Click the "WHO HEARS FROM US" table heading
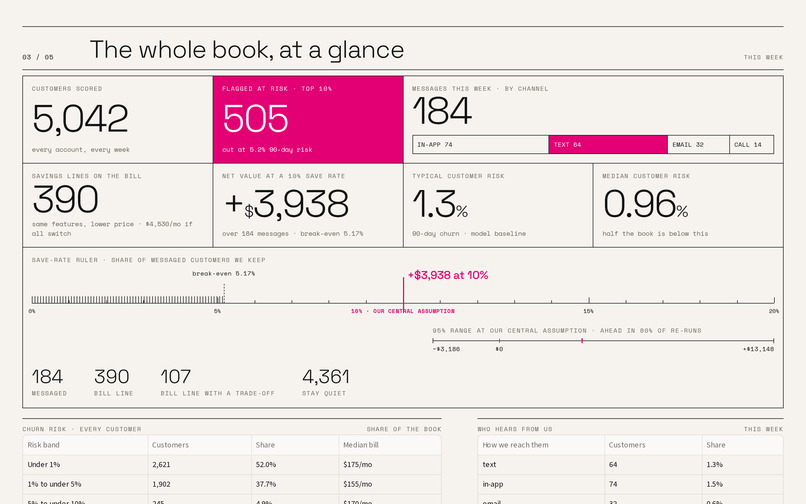Screen dimensions: 806x504 [515, 429]
